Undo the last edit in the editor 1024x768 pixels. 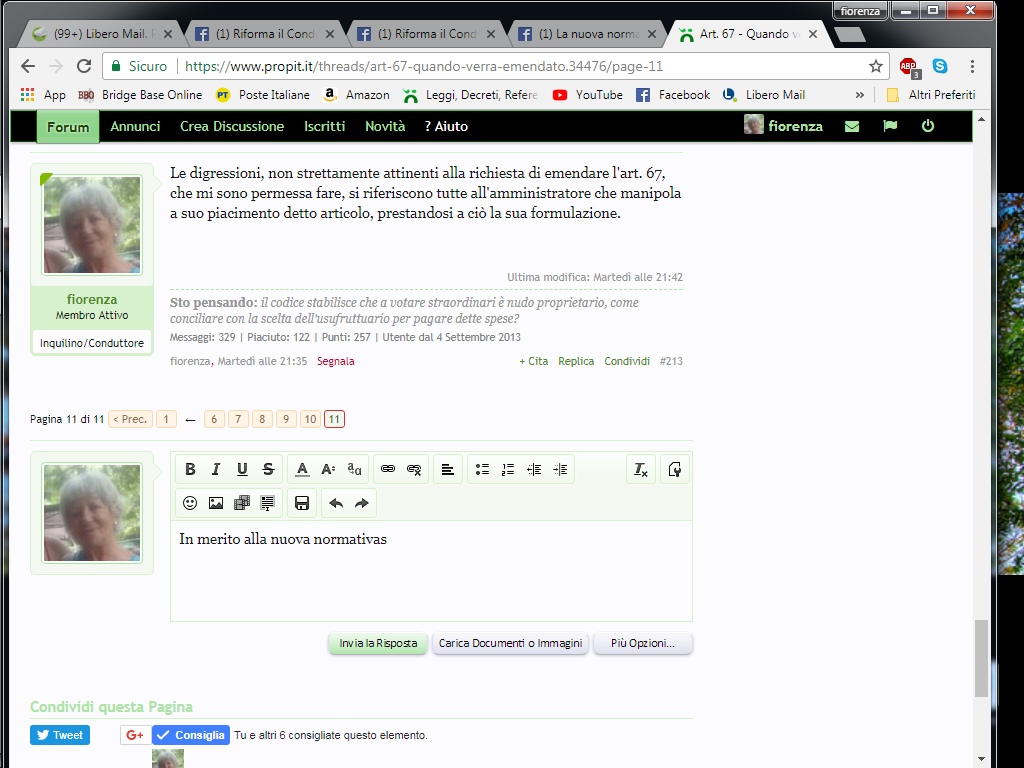tap(336, 503)
